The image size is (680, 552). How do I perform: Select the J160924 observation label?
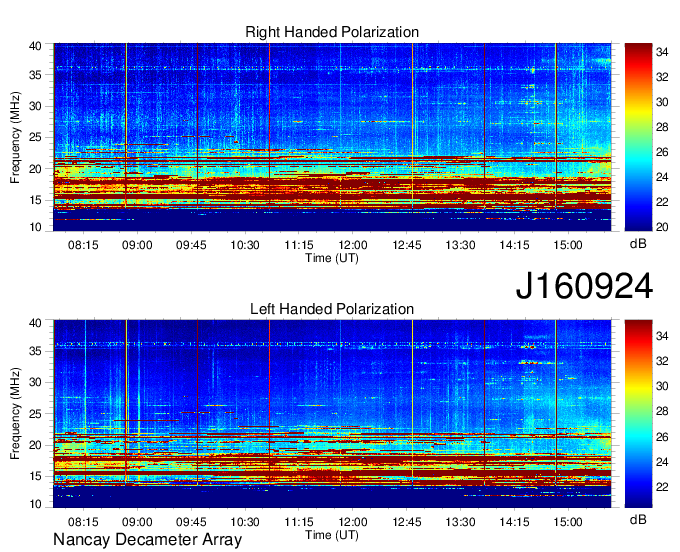click(x=584, y=286)
